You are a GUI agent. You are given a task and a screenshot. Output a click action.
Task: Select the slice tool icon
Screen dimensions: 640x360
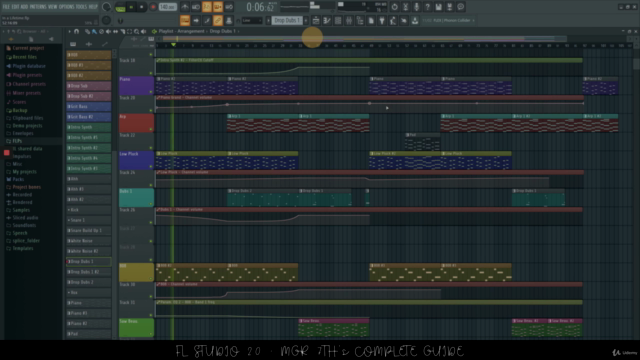pyautogui.click(x=122, y=31)
